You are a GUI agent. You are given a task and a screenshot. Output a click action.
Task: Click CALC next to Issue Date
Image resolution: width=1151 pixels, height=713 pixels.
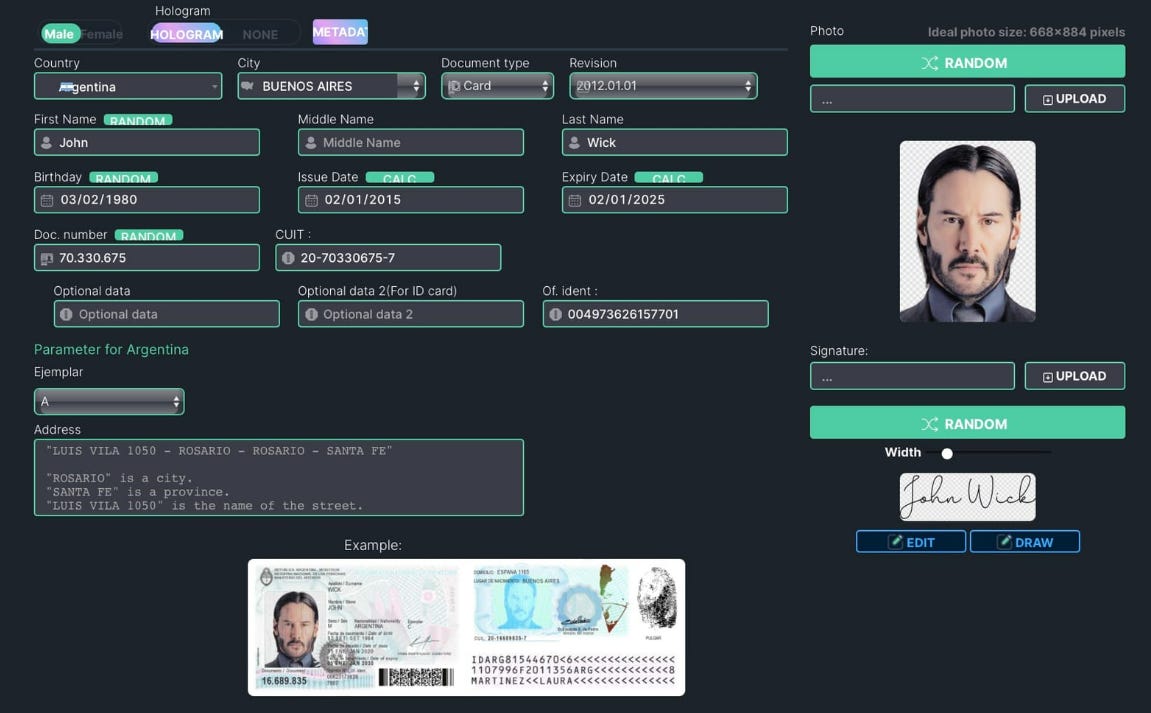coord(400,178)
